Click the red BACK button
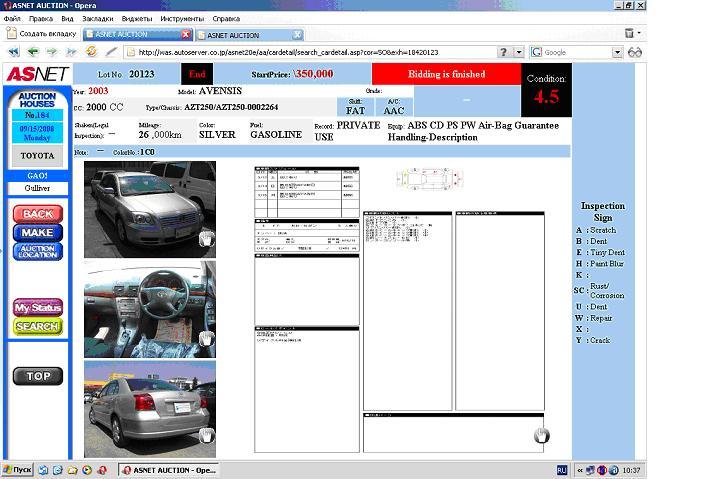 tap(38, 214)
